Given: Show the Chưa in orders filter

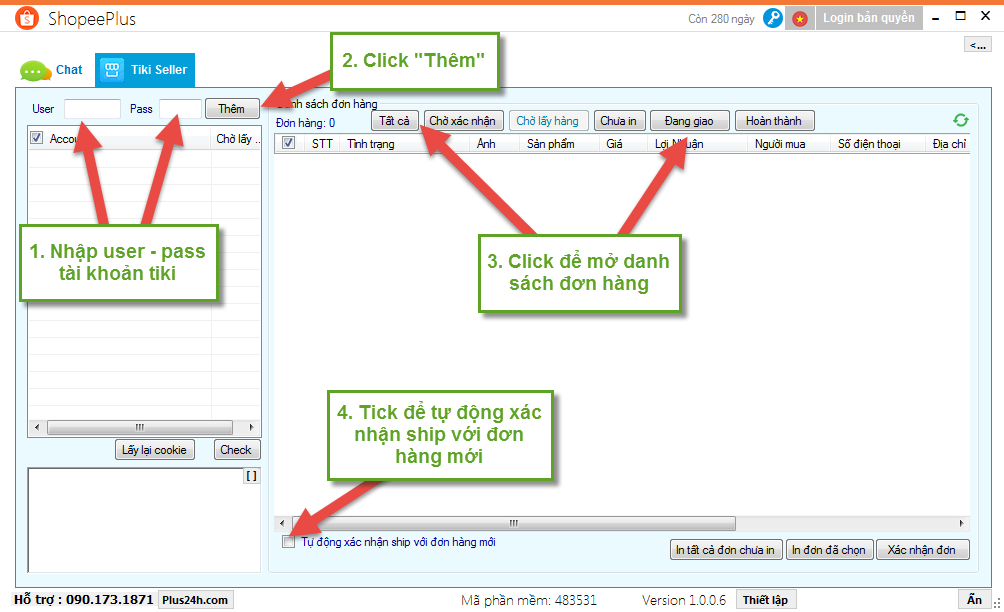Looking at the screenshot, I should pos(619,121).
